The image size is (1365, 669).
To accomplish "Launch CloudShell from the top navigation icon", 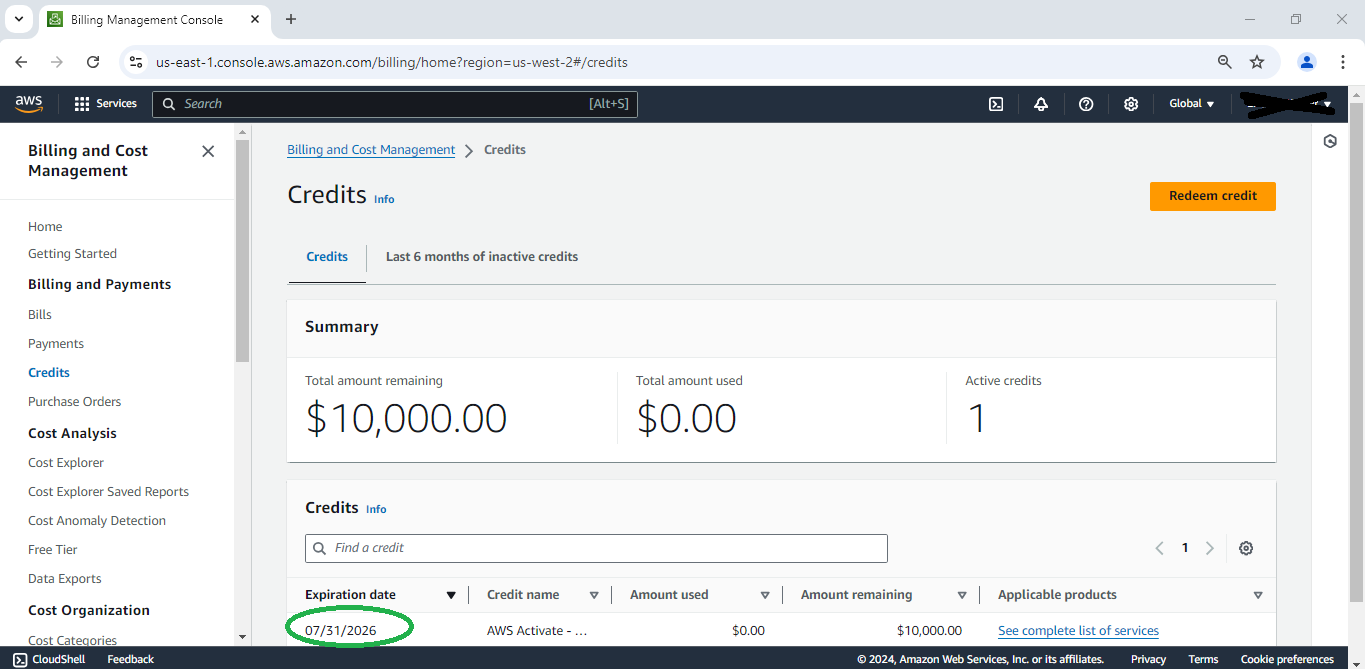I will 996,104.
